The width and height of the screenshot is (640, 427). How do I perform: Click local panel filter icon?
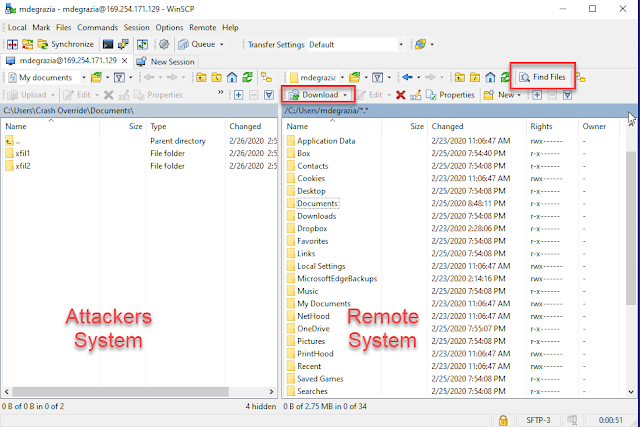pos(119,77)
